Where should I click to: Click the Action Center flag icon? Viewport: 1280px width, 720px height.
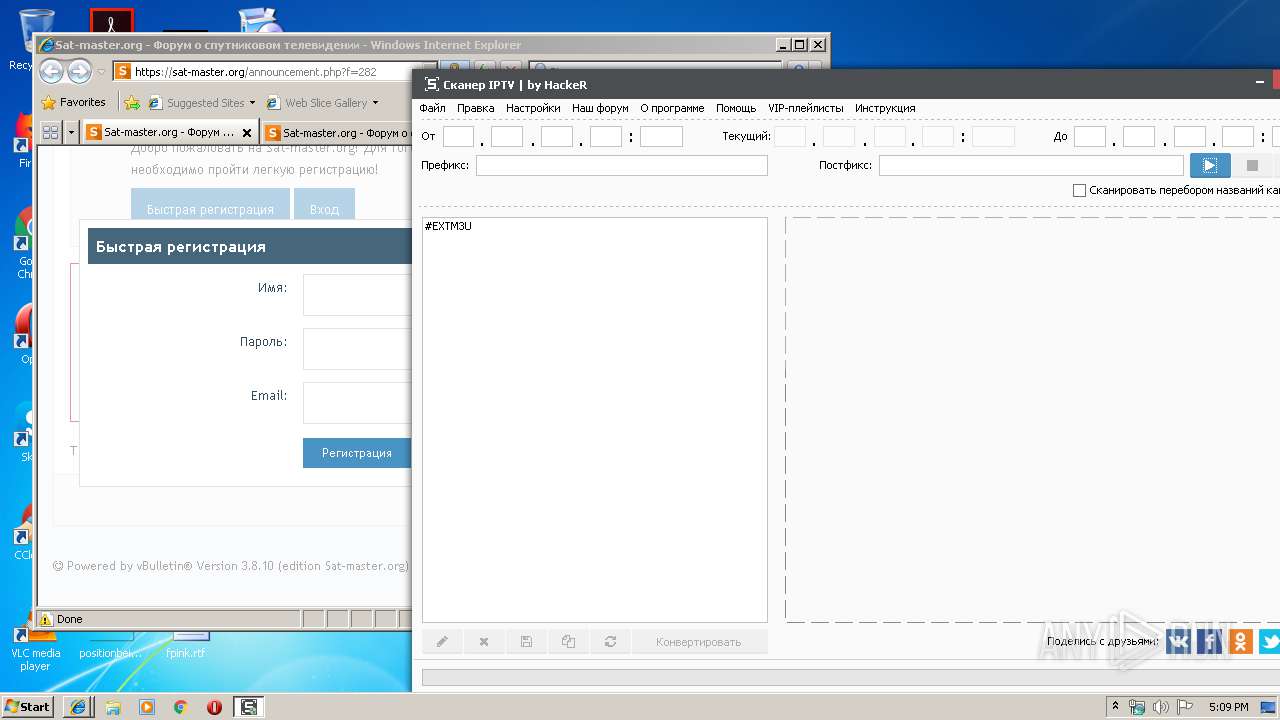[1183, 707]
